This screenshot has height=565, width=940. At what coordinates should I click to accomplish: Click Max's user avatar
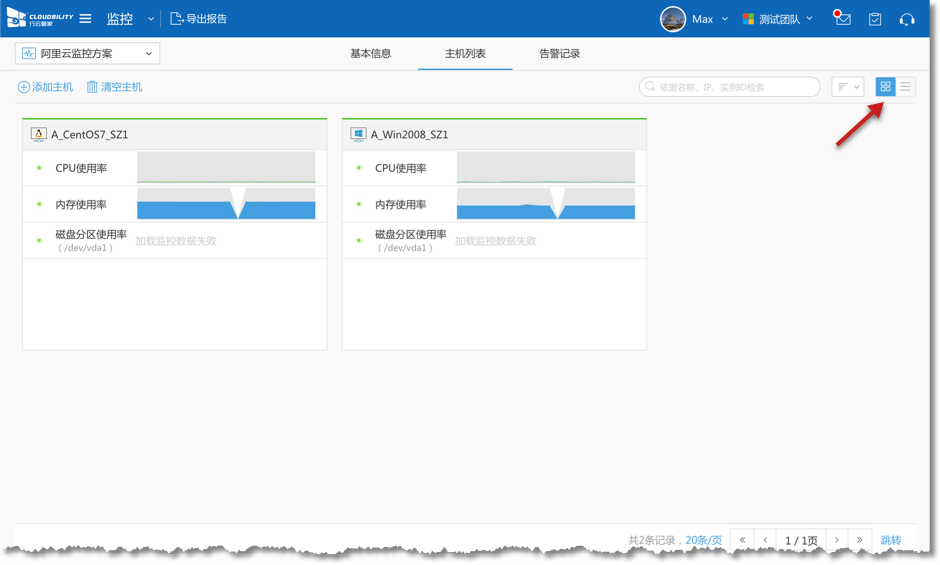[x=673, y=19]
